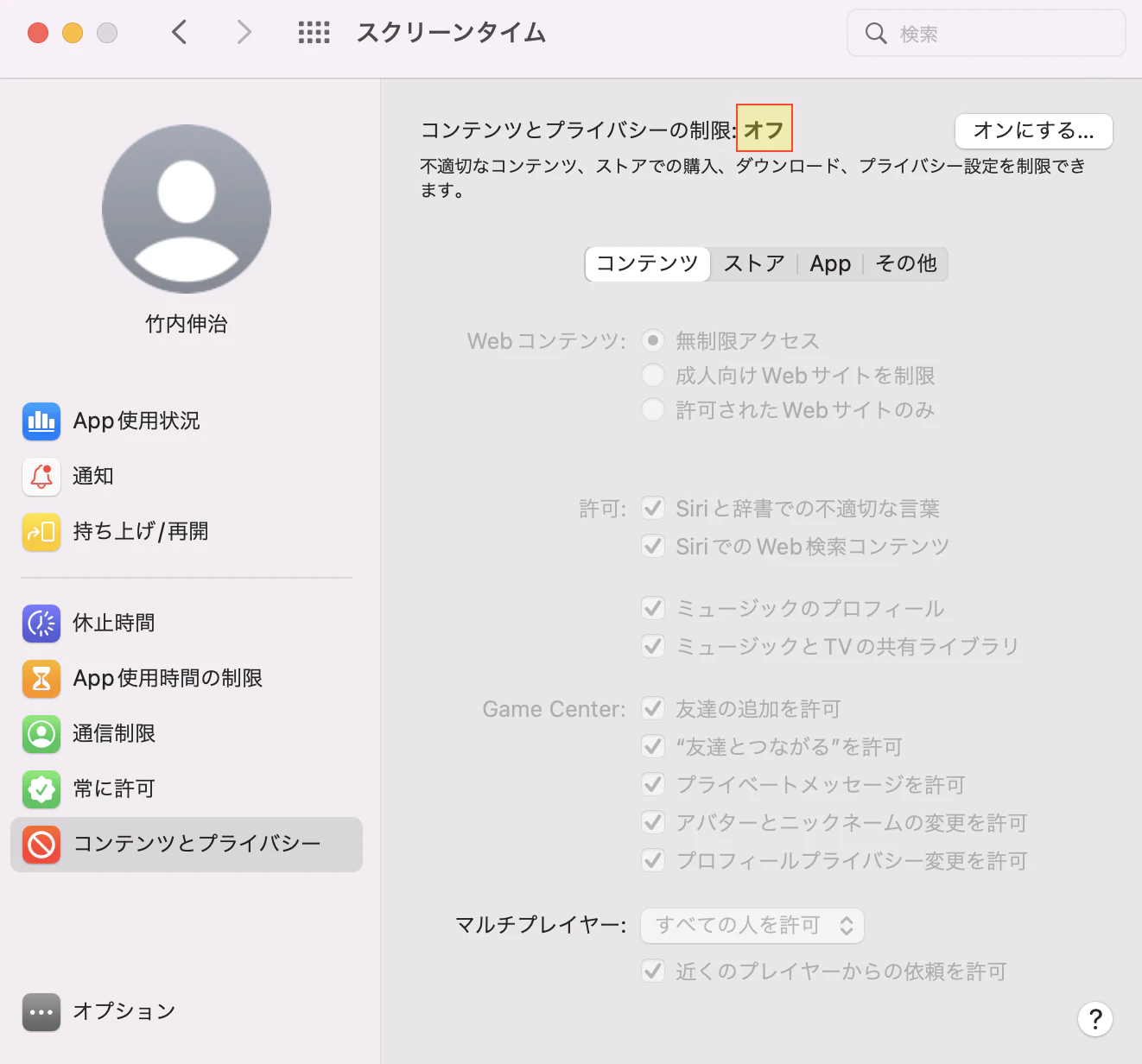The image size is (1142, 1064).
Task: Click the magnifier icon in the search field
Action: pos(876,34)
